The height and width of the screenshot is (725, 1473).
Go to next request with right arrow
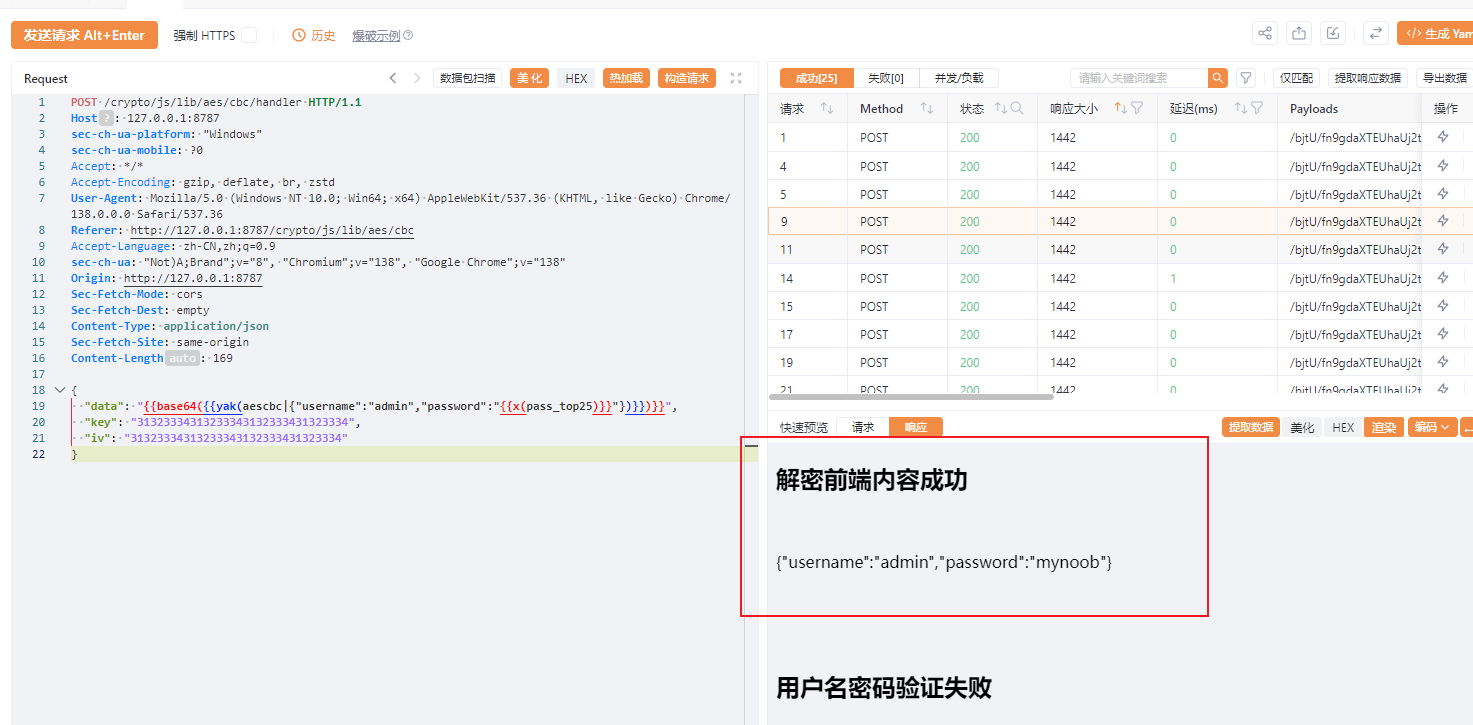(417, 78)
